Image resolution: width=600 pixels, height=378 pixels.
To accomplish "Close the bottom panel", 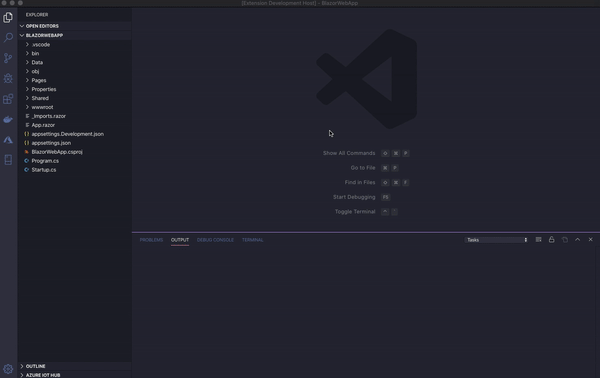I will click(x=590, y=240).
